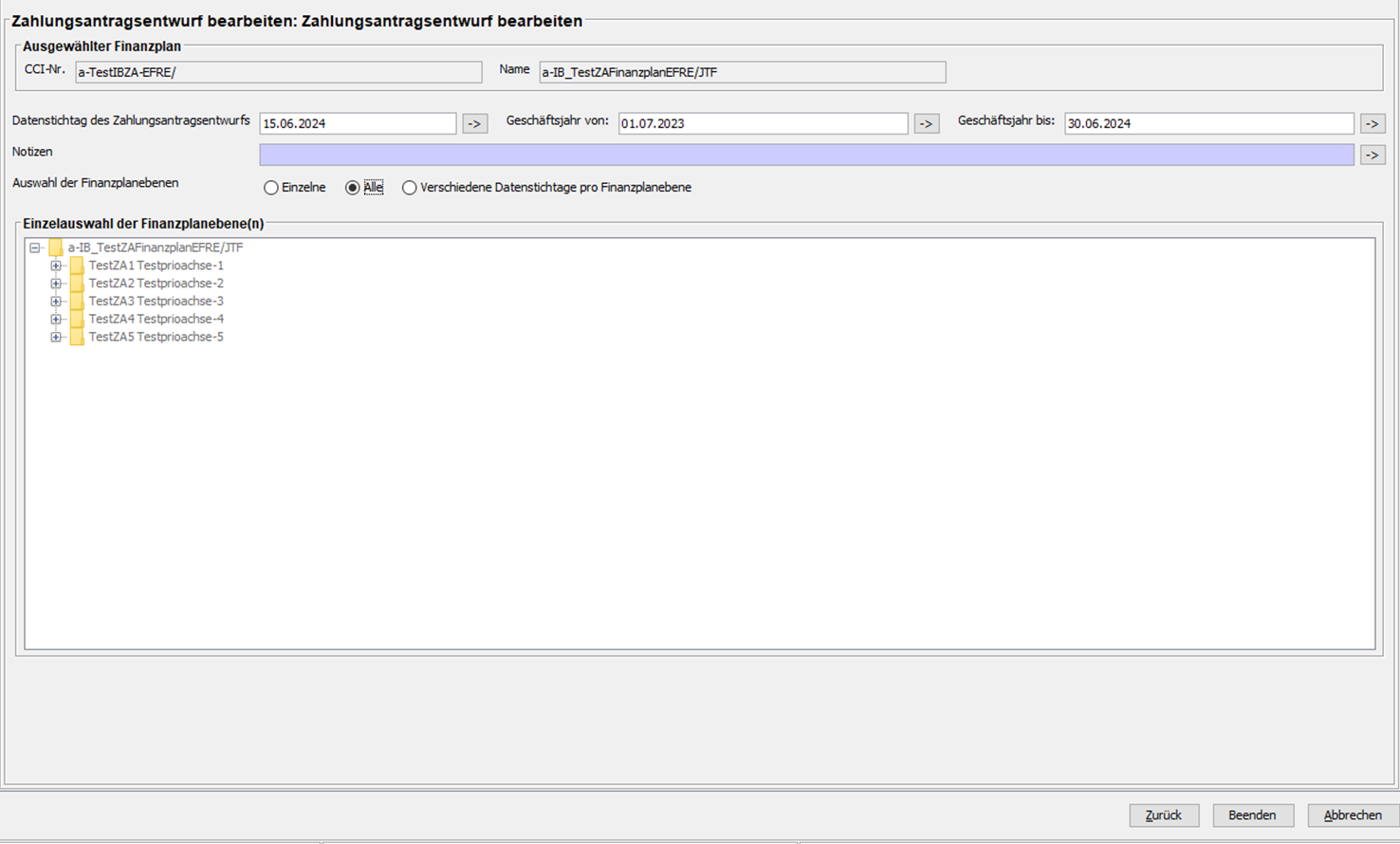Click the Name field of Finanzplan
The image size is (1400, 844).
pyautogui.click(x=743, y=72)
